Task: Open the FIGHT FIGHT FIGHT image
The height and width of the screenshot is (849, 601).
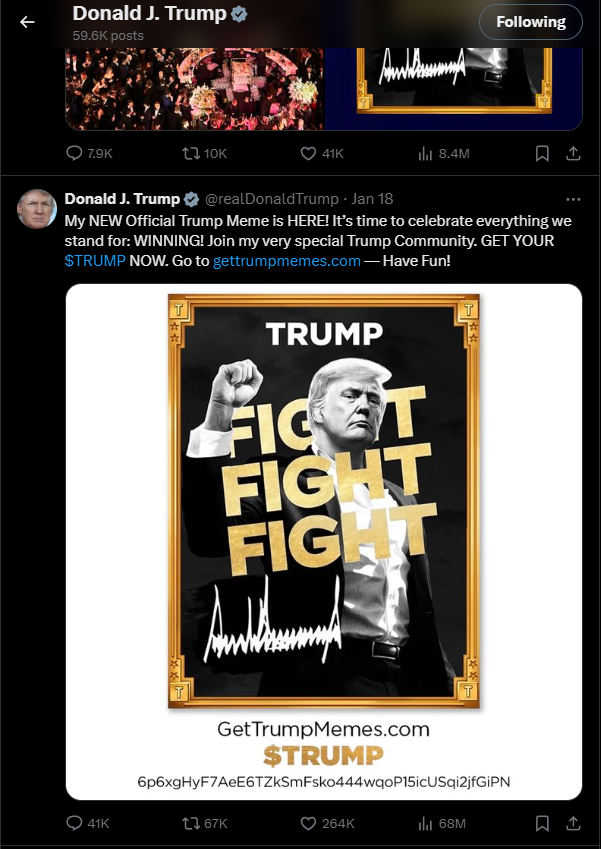Action: 324,541
